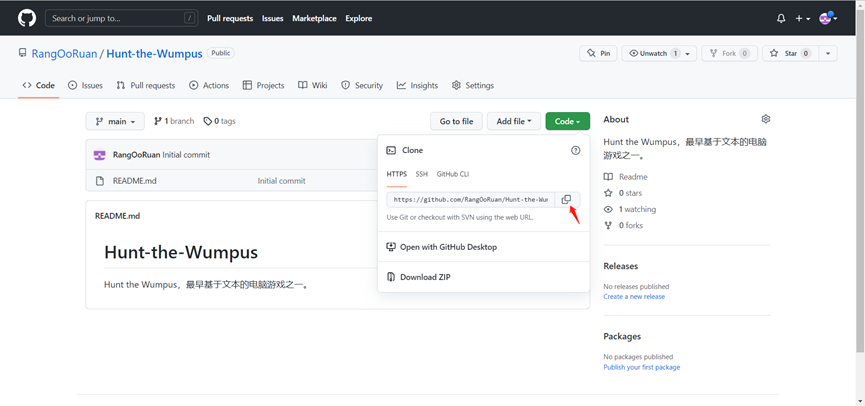
Task: Pin the repository with Pin button
Action: (x=598, y=53)
